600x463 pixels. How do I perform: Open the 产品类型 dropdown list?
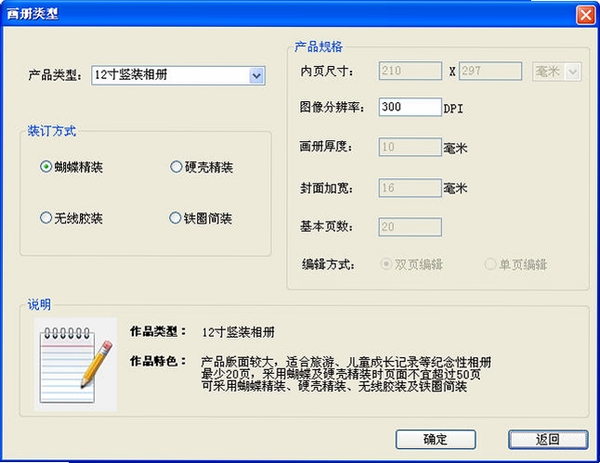[x=256, y=75]
